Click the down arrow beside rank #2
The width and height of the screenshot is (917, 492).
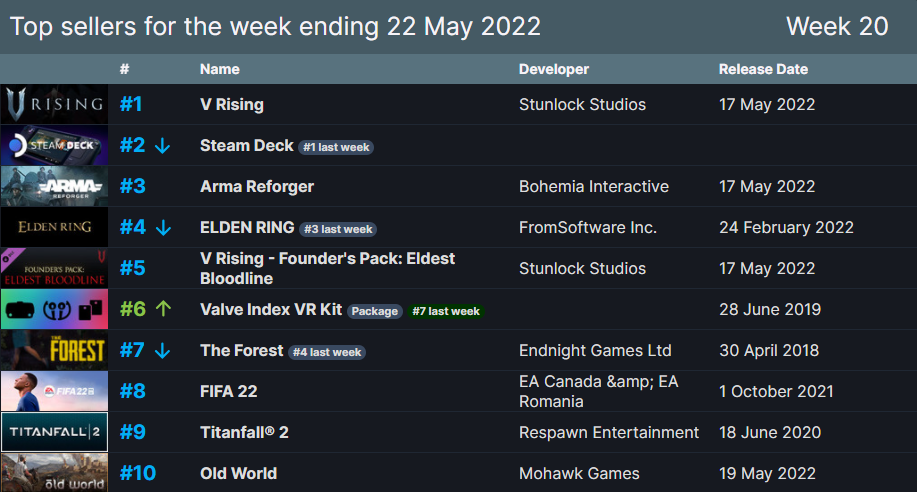pyautogui.click(x=163, y=146)
